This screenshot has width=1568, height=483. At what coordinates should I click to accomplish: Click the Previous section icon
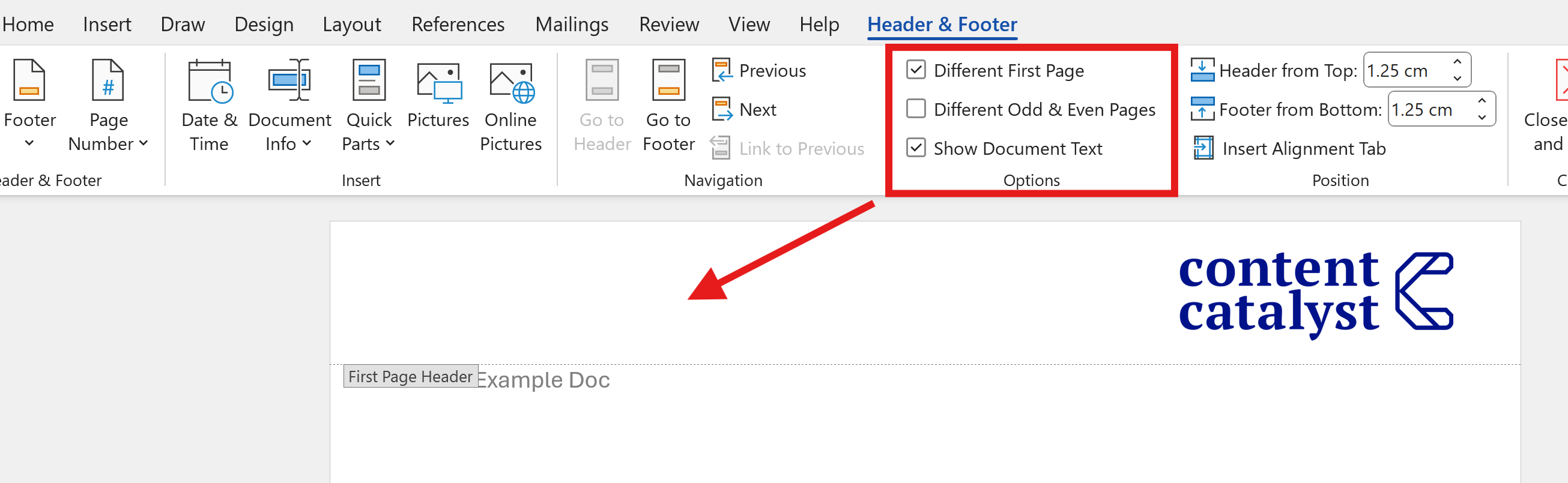721,70
